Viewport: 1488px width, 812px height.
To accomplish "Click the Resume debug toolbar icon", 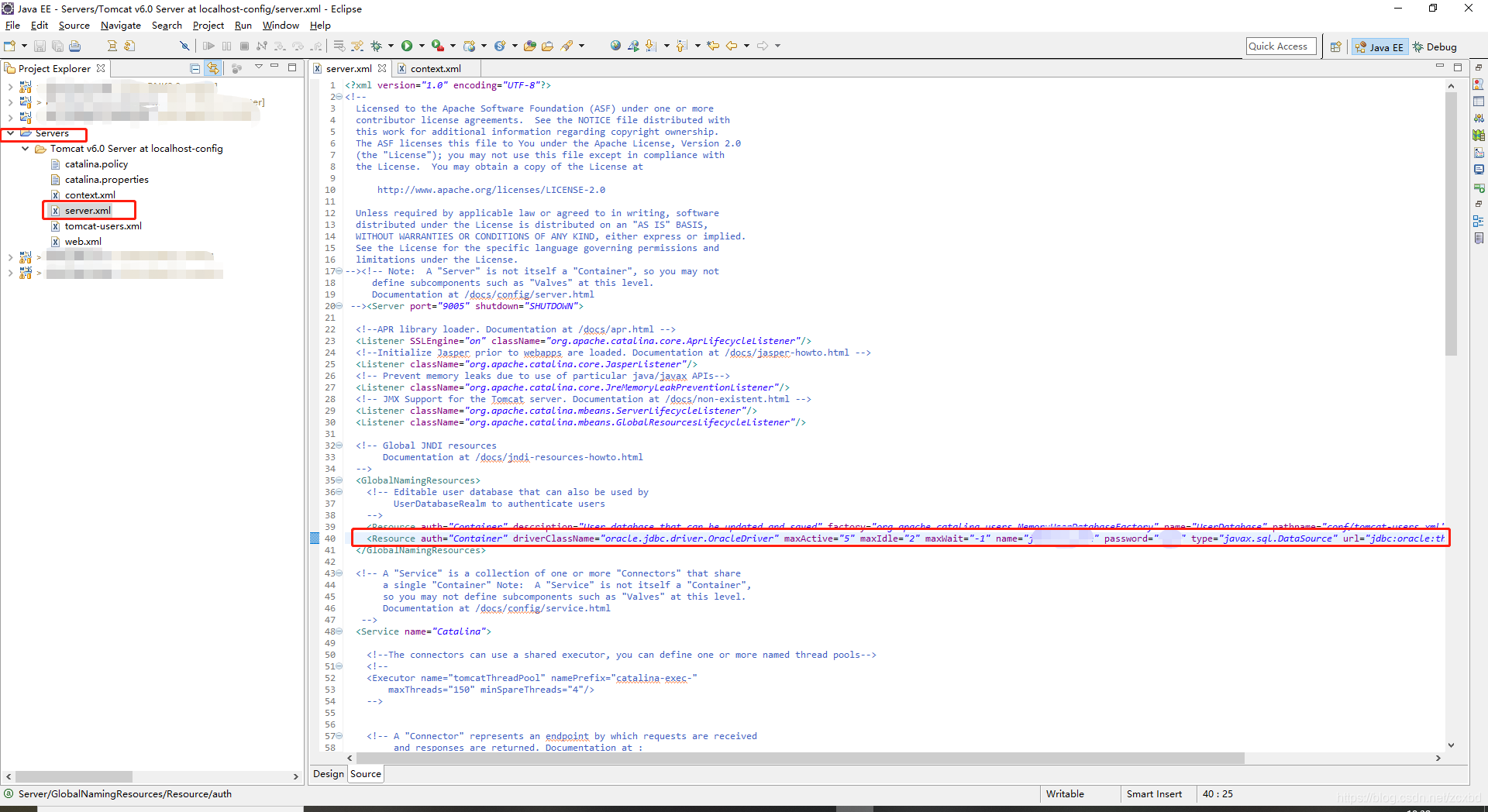I will tap(208, 46).
